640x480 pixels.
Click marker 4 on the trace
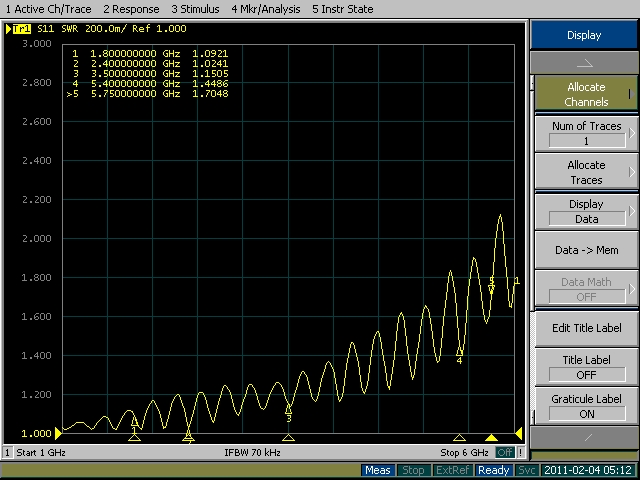(459, 353)
